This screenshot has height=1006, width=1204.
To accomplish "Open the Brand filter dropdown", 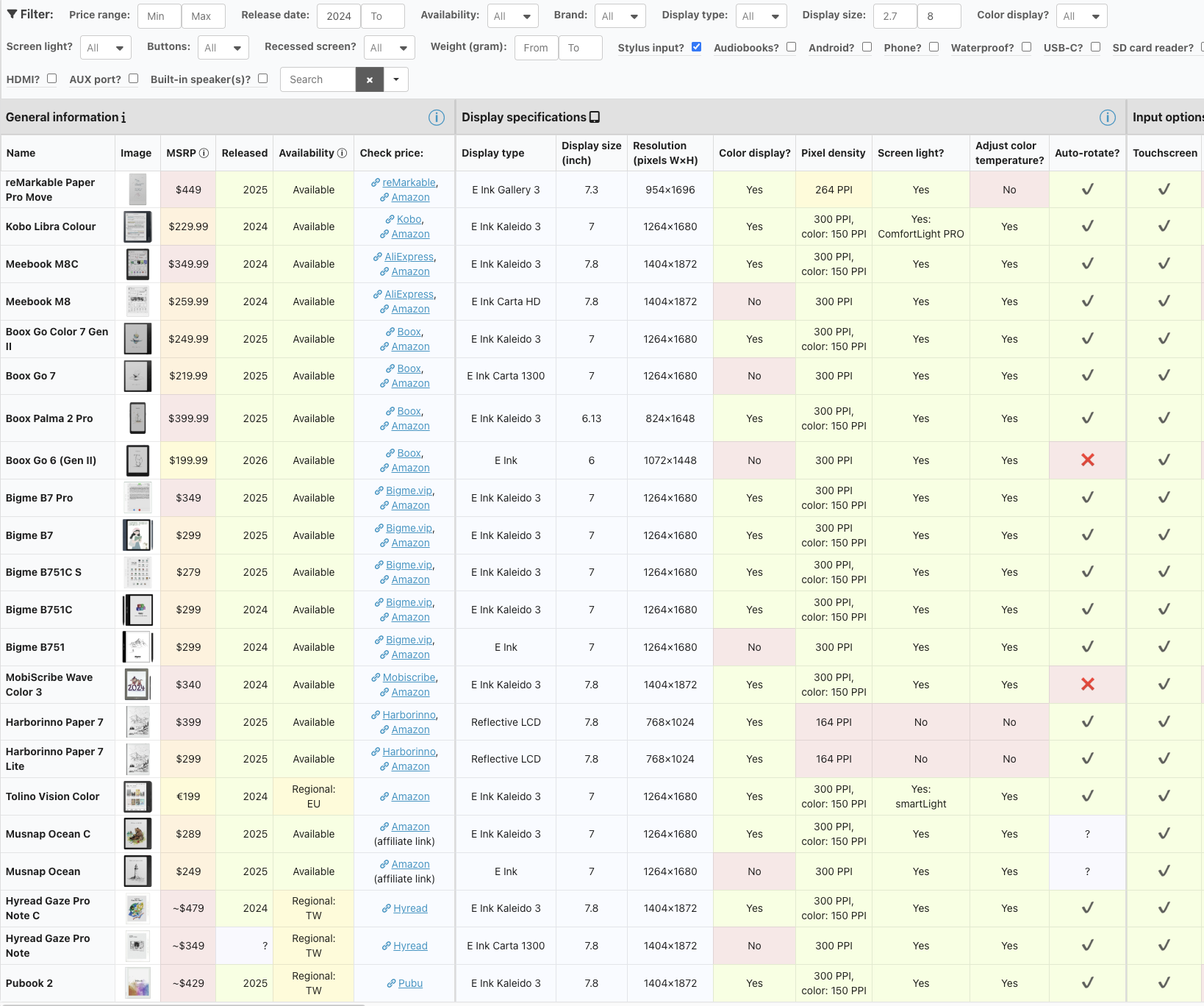I will coord(620,16).
